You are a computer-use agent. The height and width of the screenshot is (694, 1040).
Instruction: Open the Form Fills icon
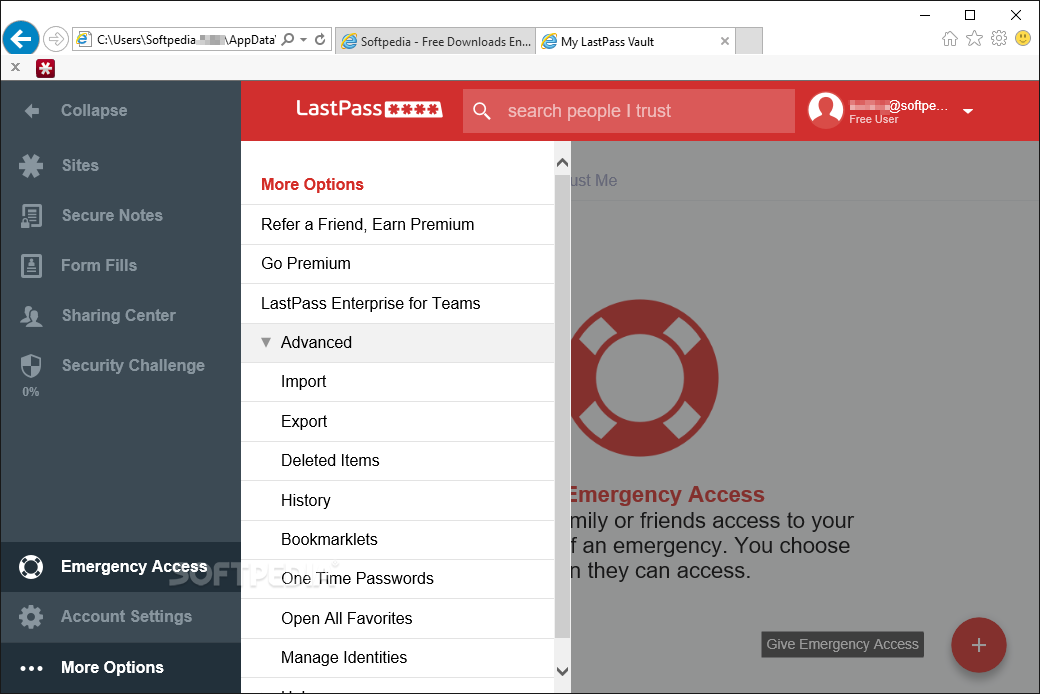(x=31, y=265)
